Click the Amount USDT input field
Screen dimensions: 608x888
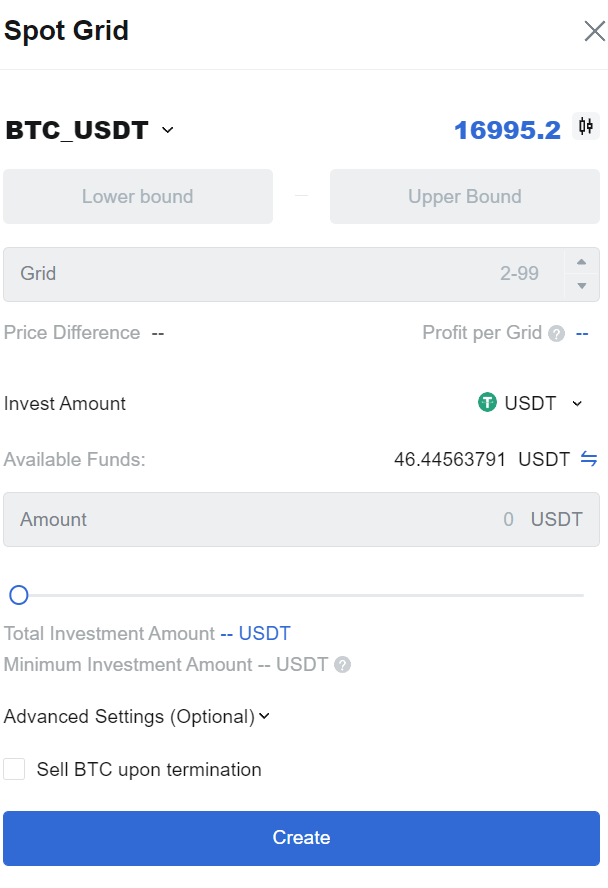point(301,519)
